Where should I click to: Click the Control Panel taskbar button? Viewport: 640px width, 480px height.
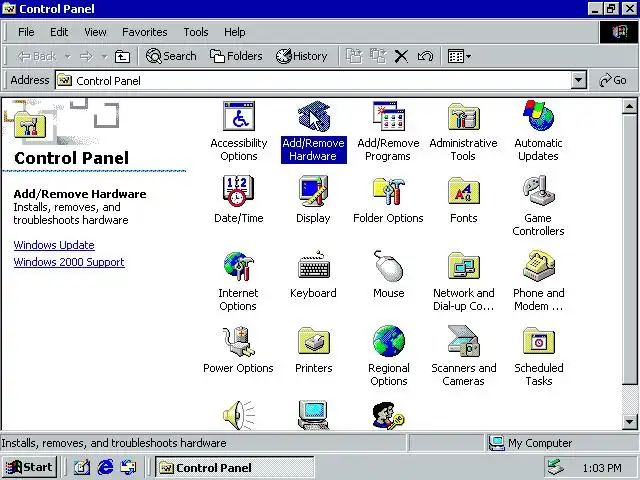click(x=235, y=467)
